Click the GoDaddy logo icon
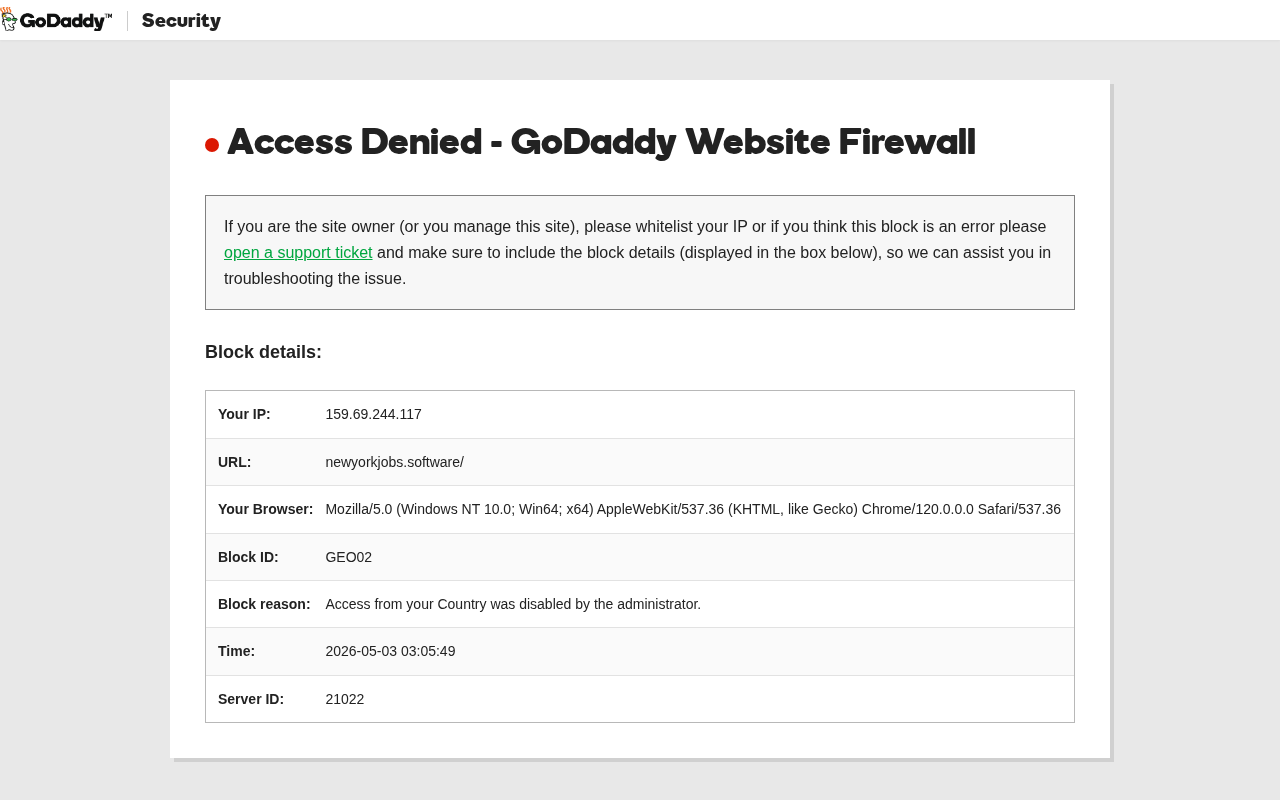1280x800 pixels. pyautogui.click(x=9, y=19)
